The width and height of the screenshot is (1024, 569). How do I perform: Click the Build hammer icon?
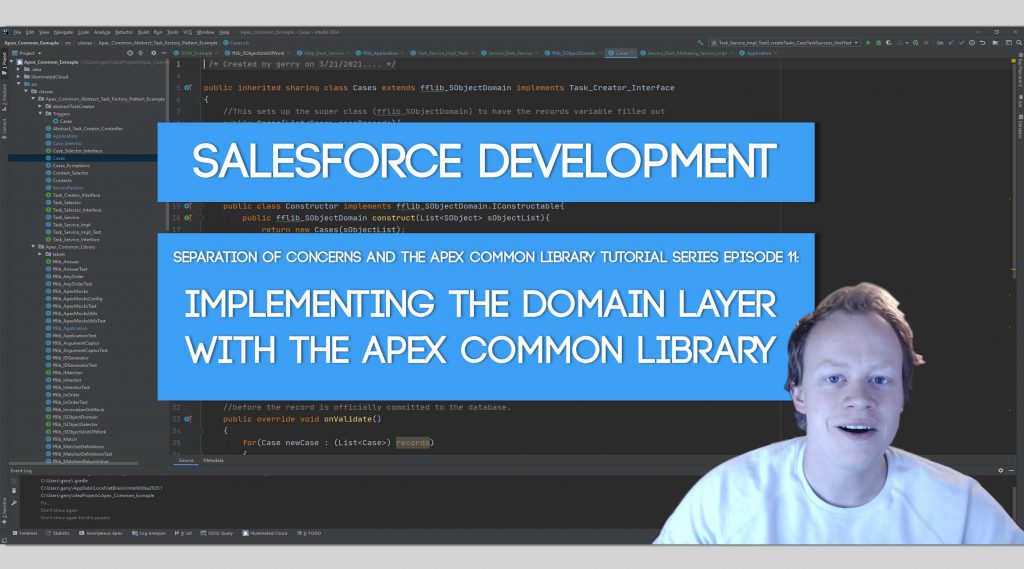pos(701,42)
